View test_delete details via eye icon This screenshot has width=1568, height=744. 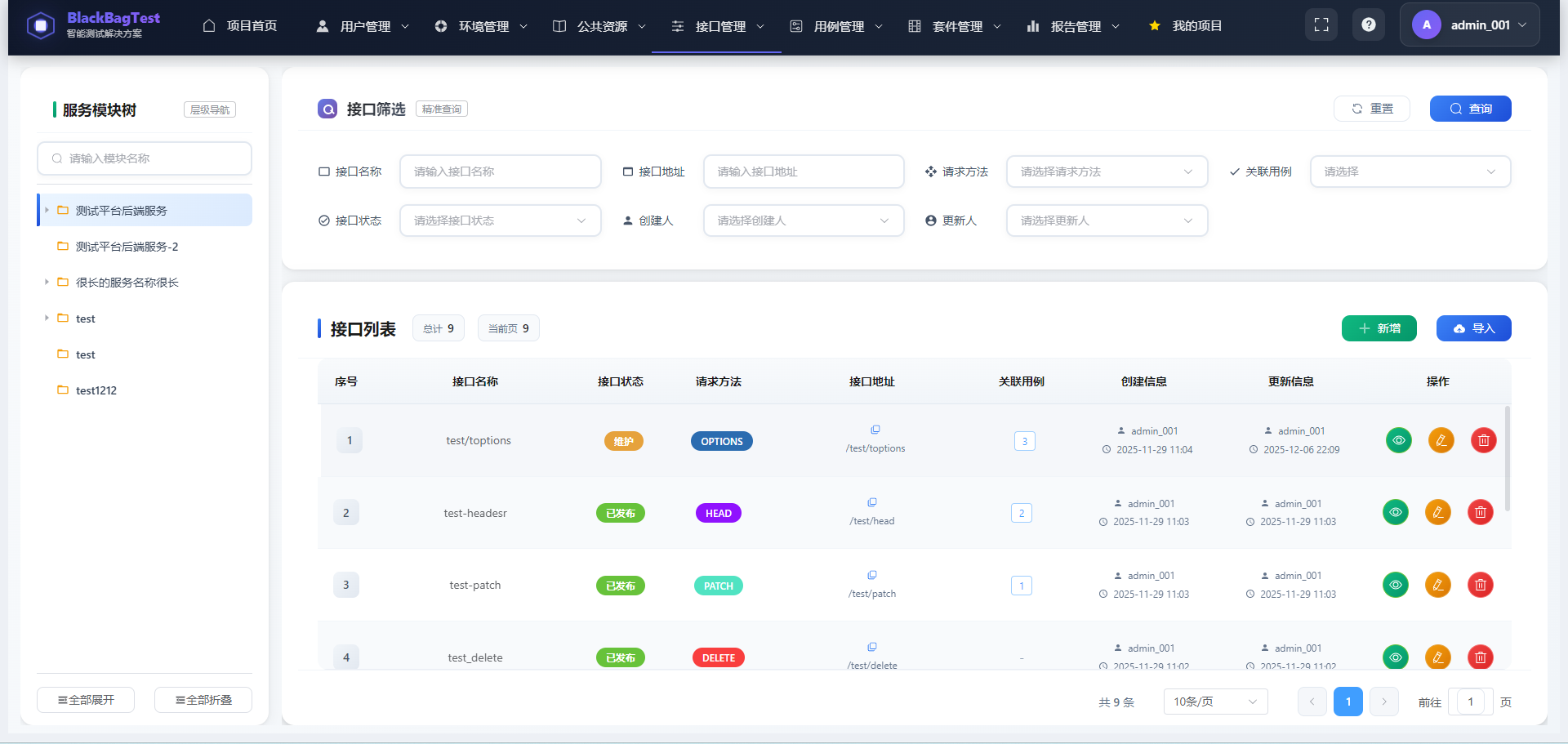1396,657
